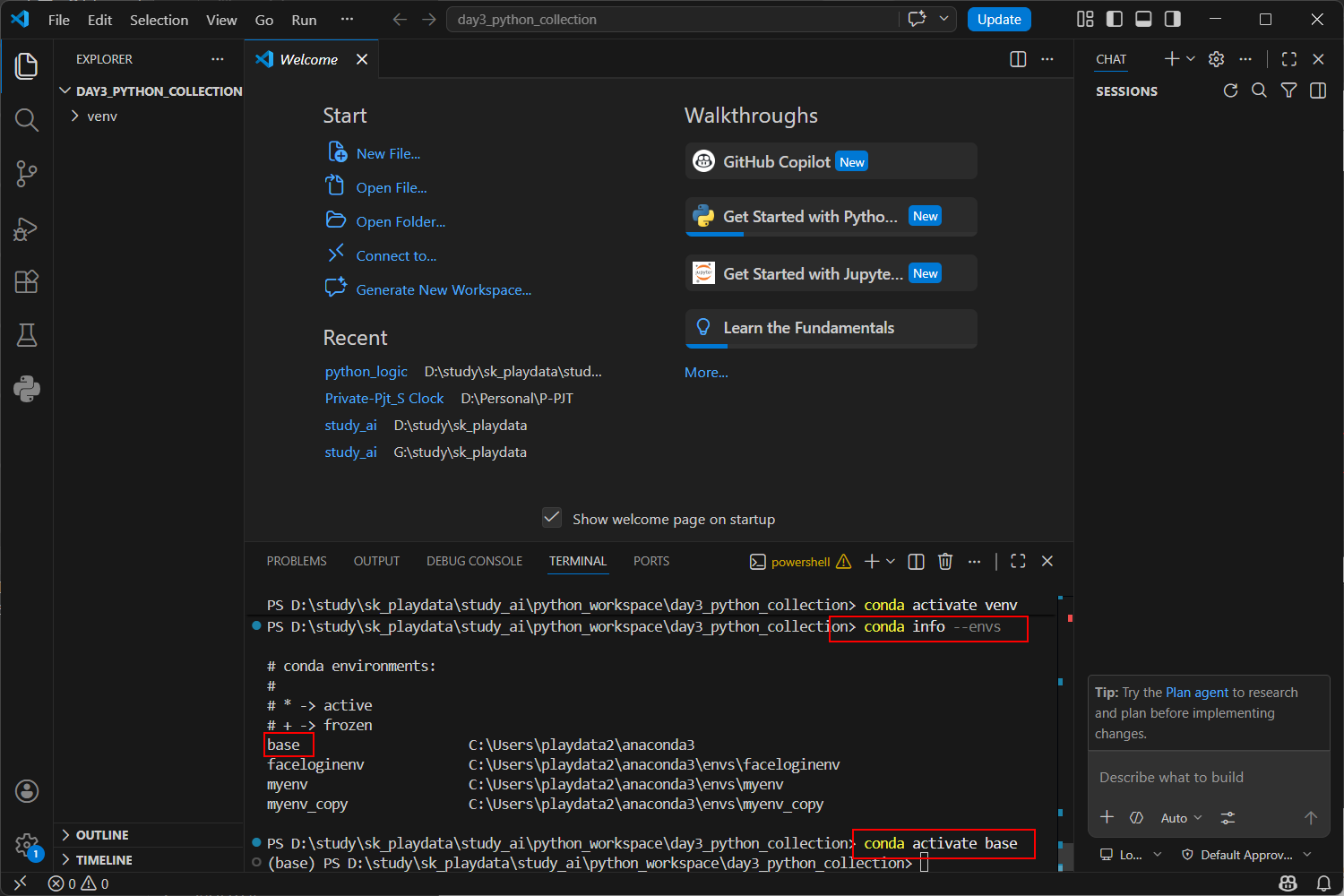Open new terminal launch profile dropdown

(891, 561)
